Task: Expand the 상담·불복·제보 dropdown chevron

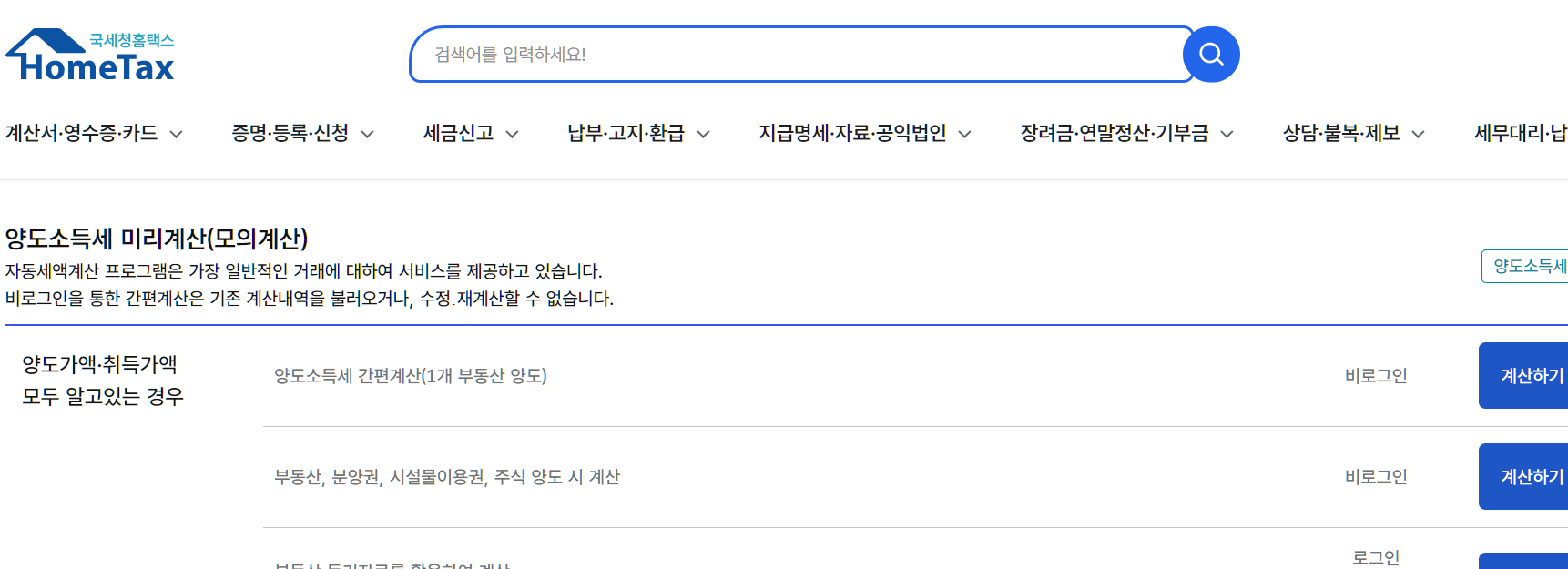Action: tap(1418, 134)
